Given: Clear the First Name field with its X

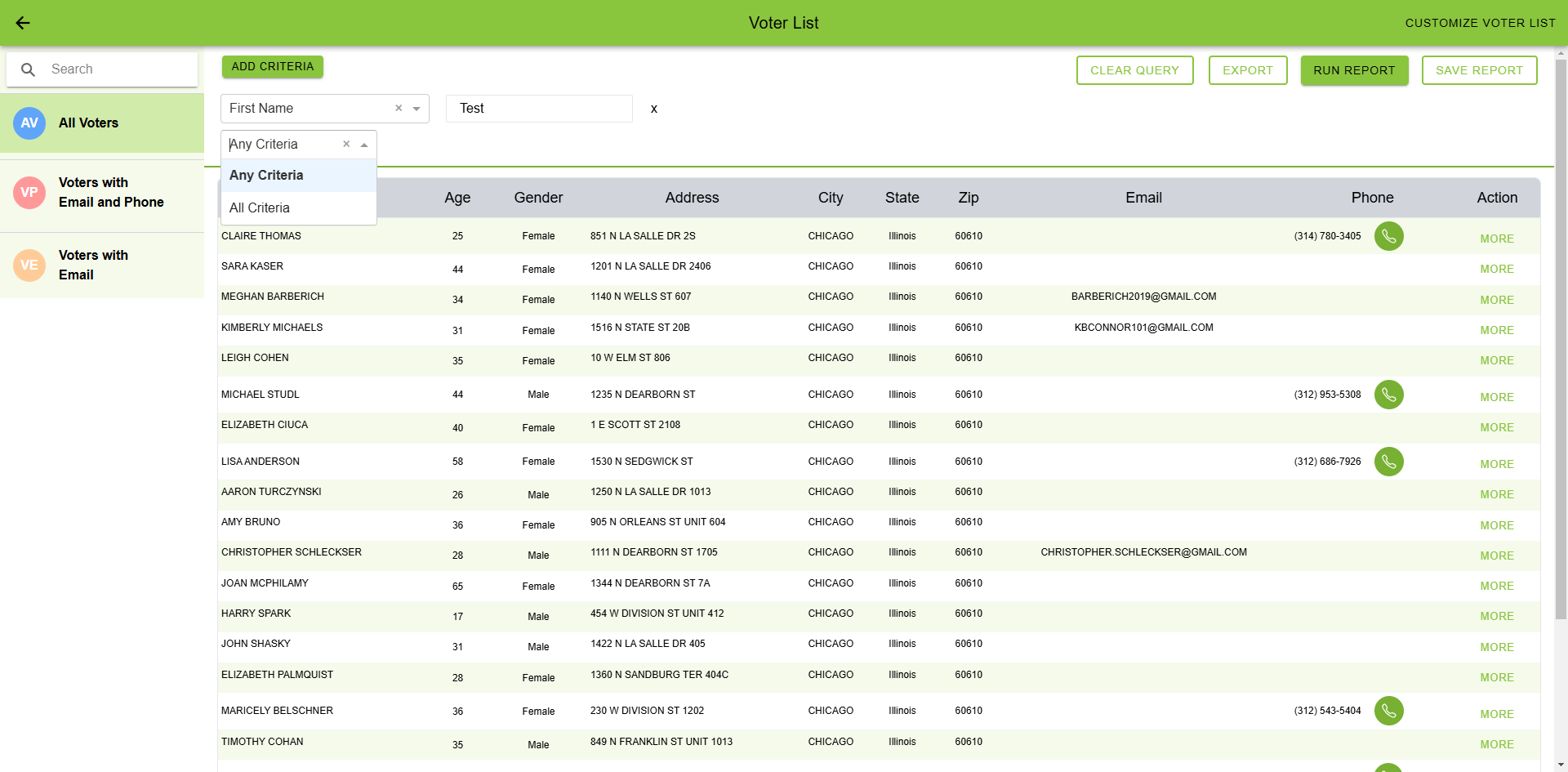Looking at the screenshot, I should 399,108.
